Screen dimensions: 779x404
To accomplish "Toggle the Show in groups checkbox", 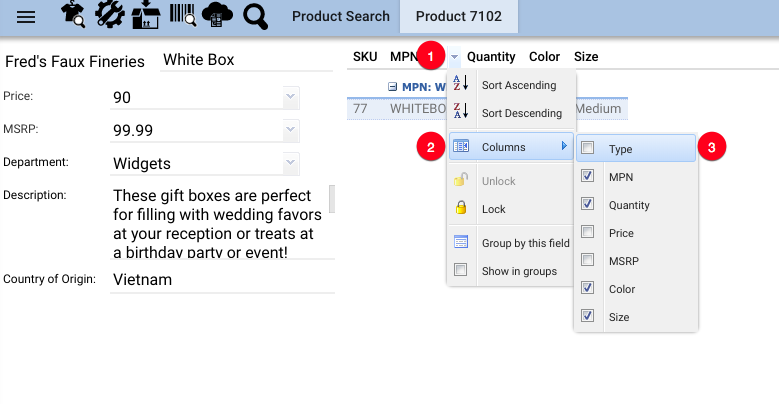I will pyautogui.click(x=461, y=270).
